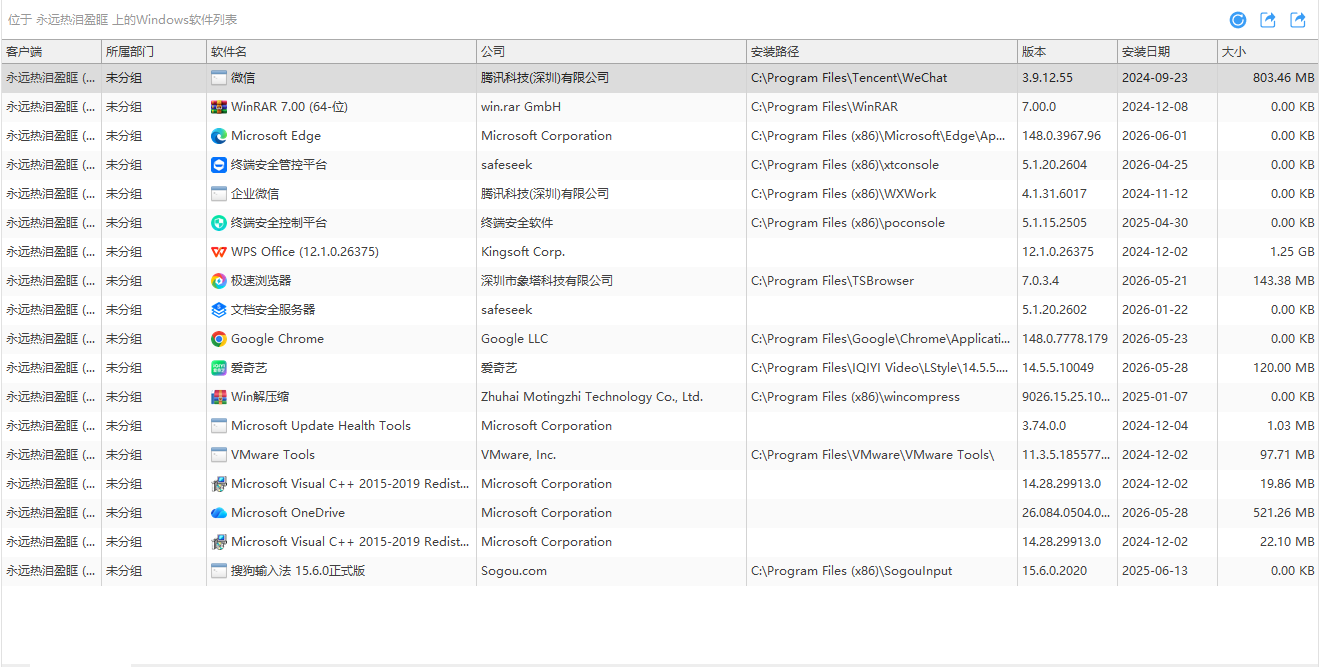Click the Microsoft Edge logo icon
1320x667 pixels.
(219, 136)
